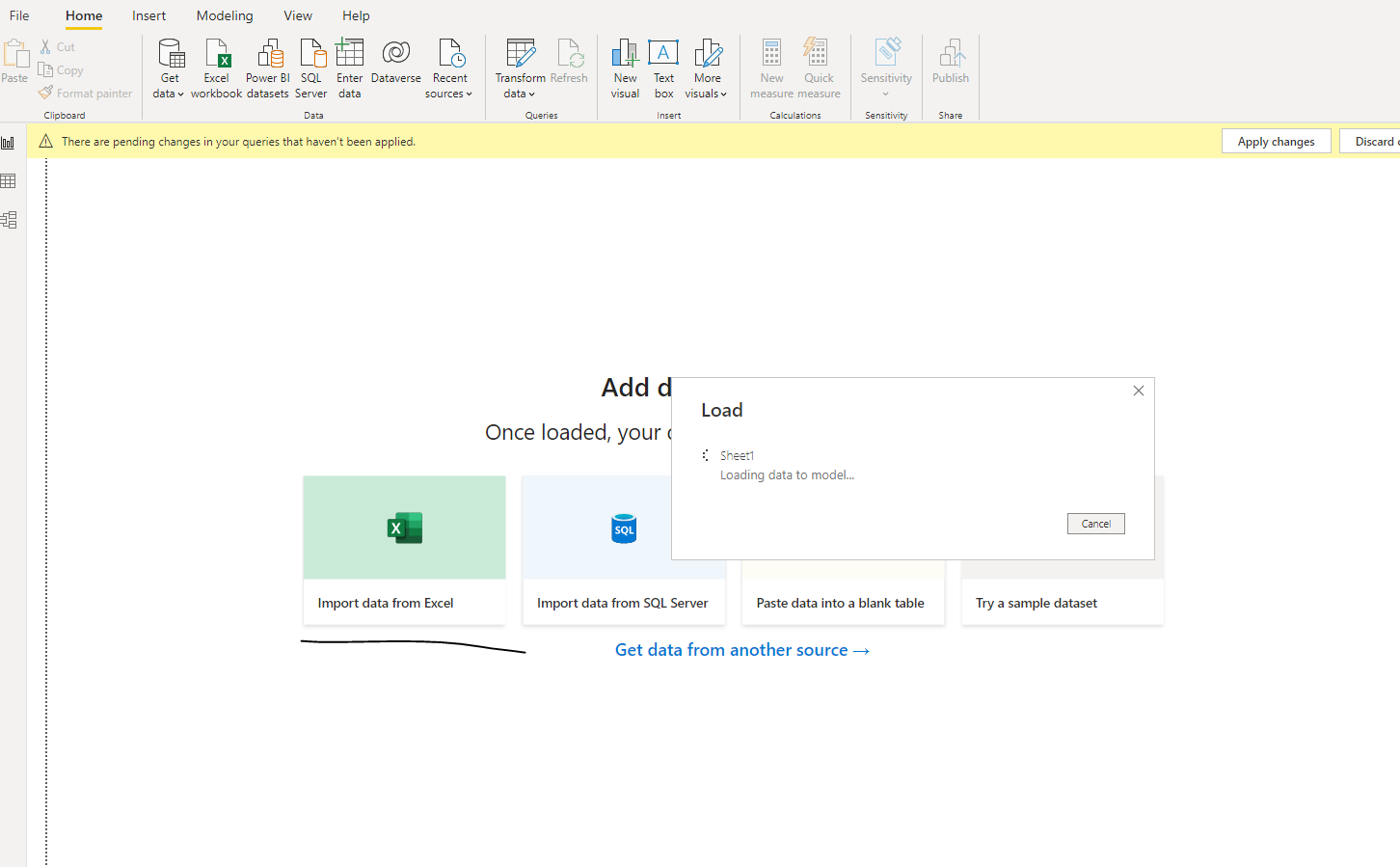Switch to Model view in the sidebar

9,220
